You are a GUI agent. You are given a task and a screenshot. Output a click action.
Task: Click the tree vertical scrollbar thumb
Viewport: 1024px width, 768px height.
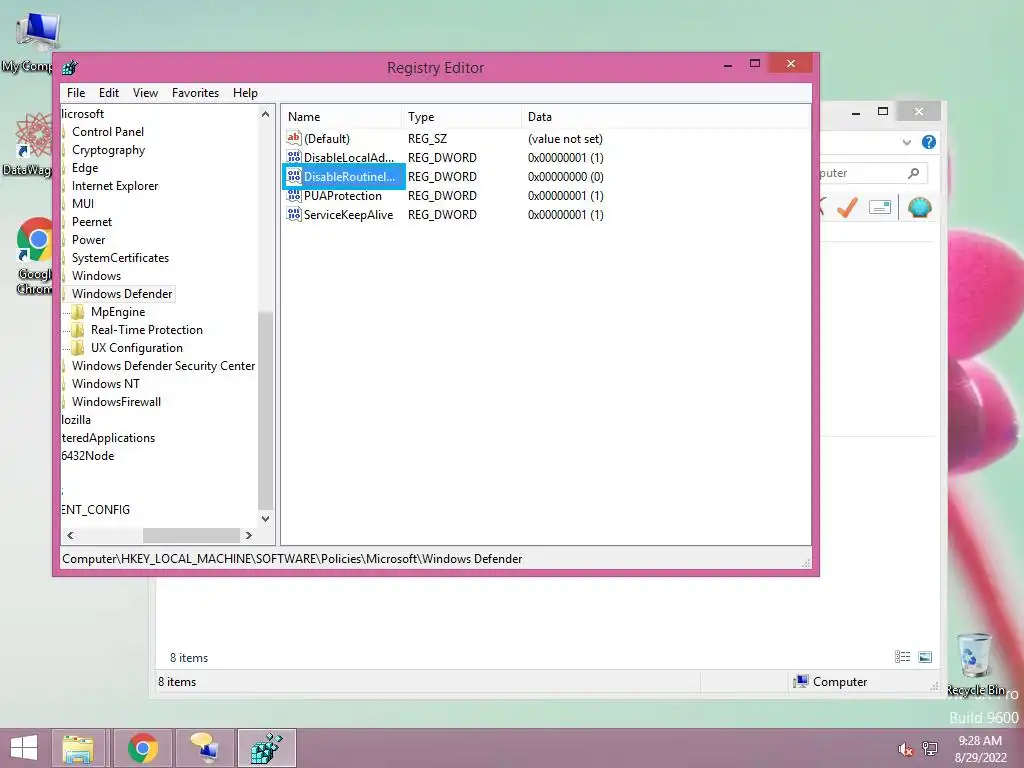[265, 411]
